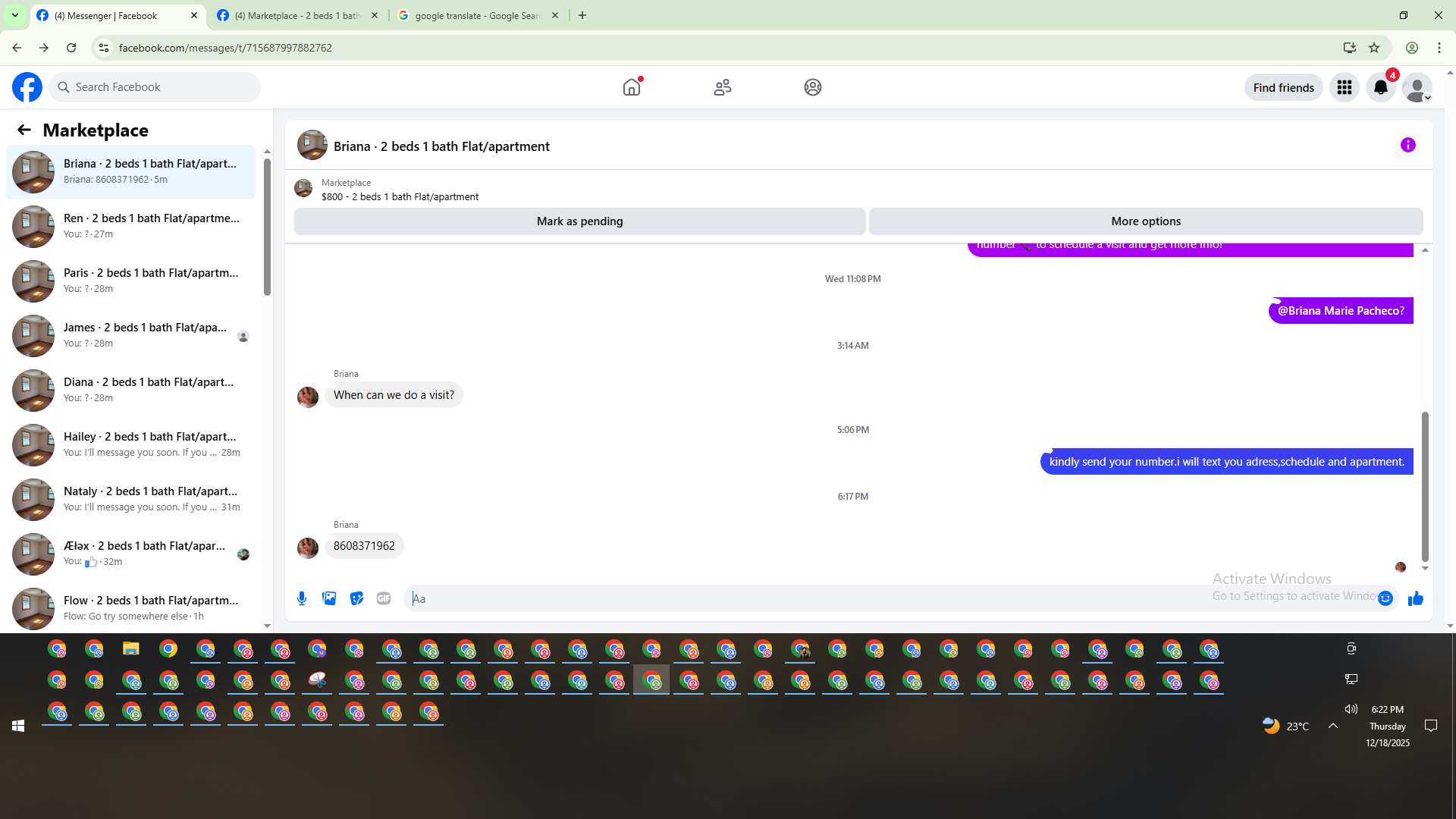
Task: Open File Explorer from the taskbar
Action: pos(131,649)
